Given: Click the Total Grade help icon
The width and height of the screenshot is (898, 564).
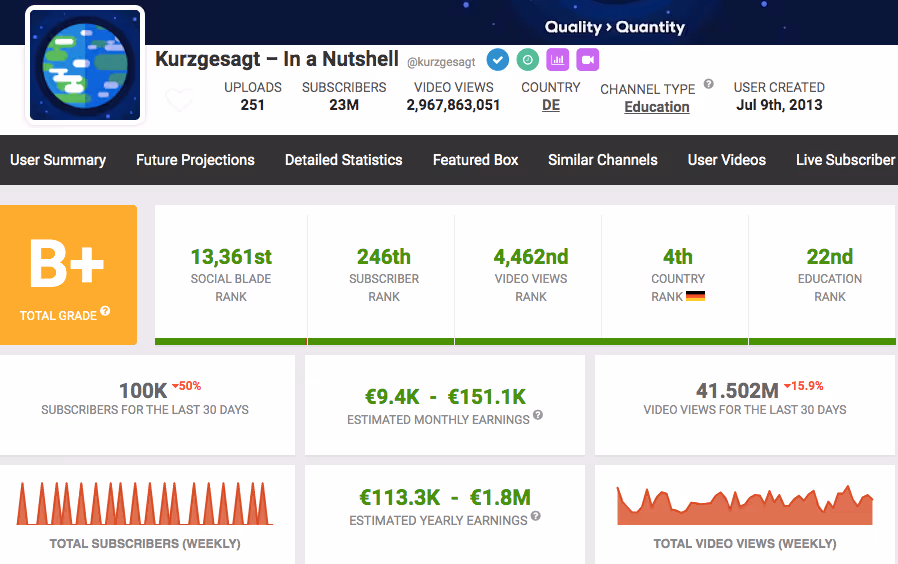Looking at the screenshot, I should point(105,311).
